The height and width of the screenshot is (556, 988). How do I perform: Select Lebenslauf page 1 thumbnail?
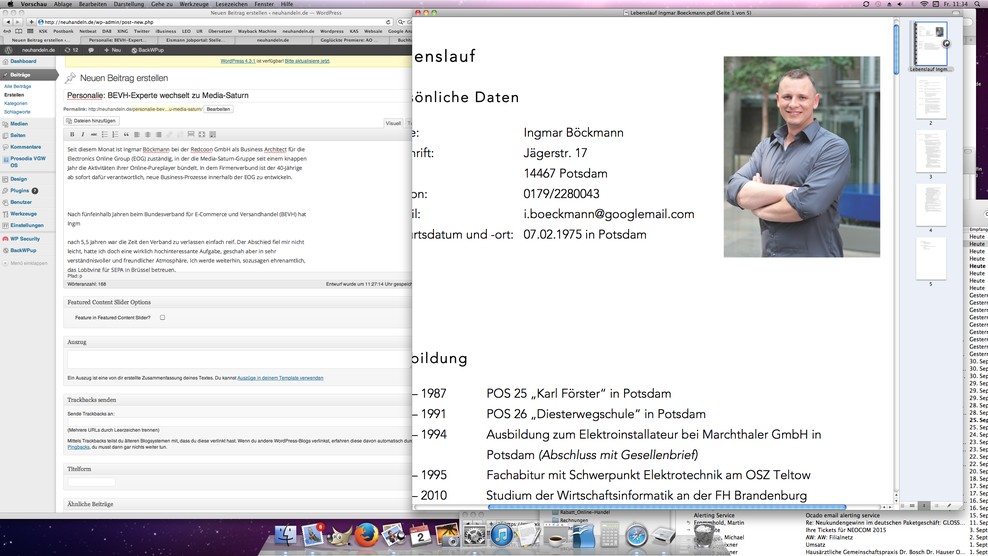point(931,43)
